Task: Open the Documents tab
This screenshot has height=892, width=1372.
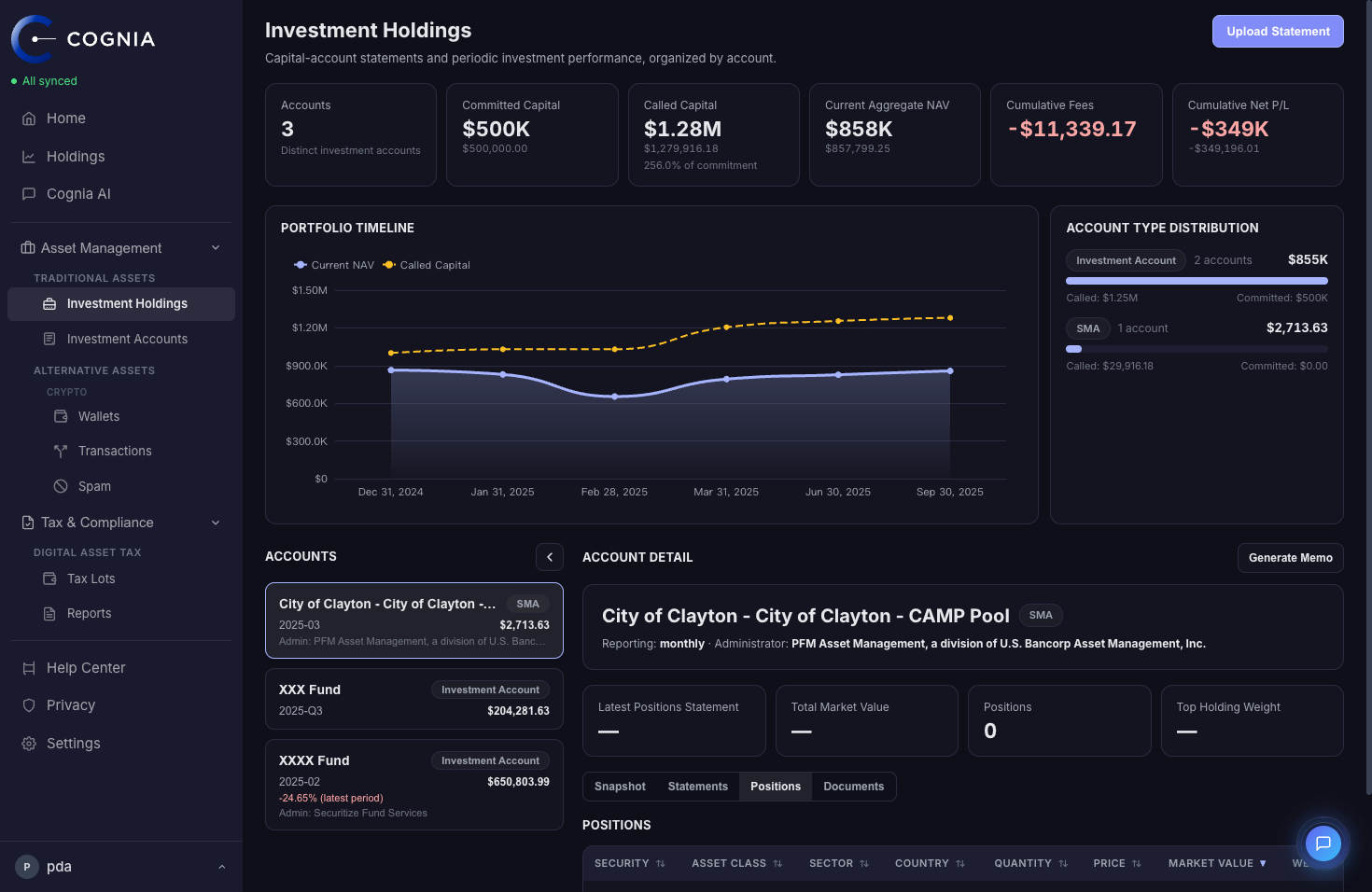Action: click(x=854, y=787)
